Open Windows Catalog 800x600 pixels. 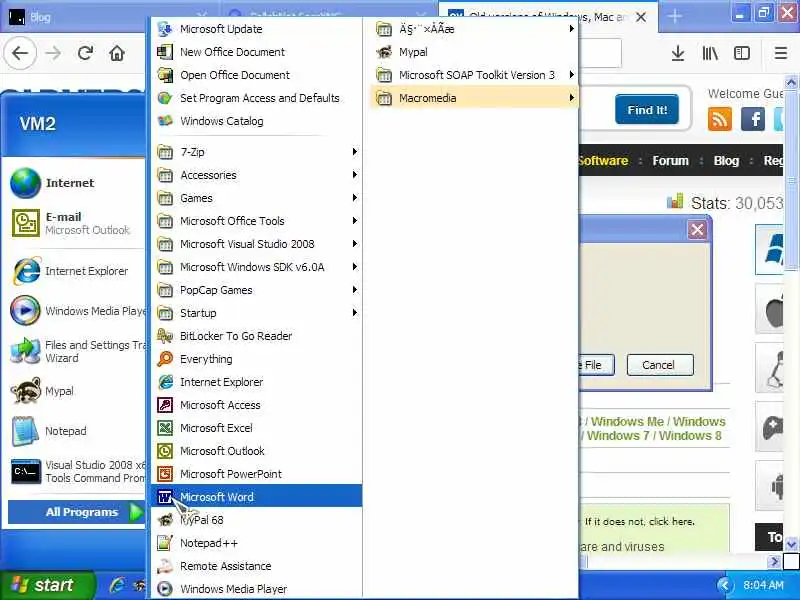pos(257,121)
